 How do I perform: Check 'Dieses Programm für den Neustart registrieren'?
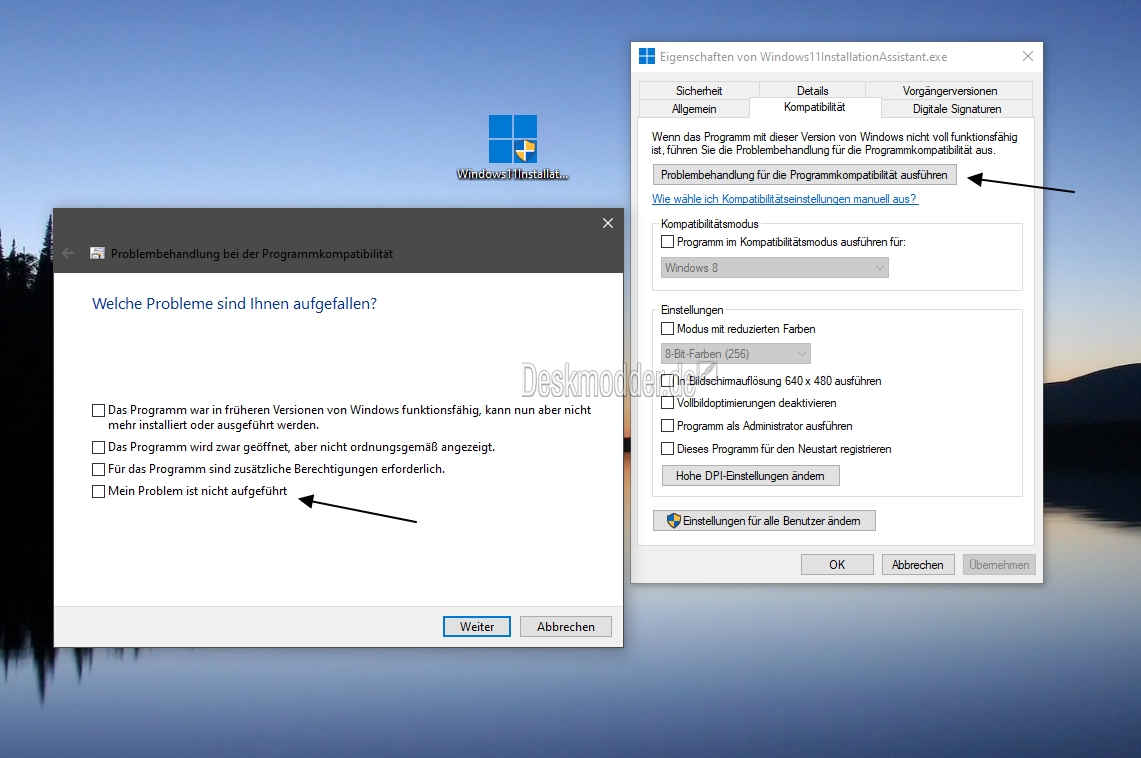point(667,449)
